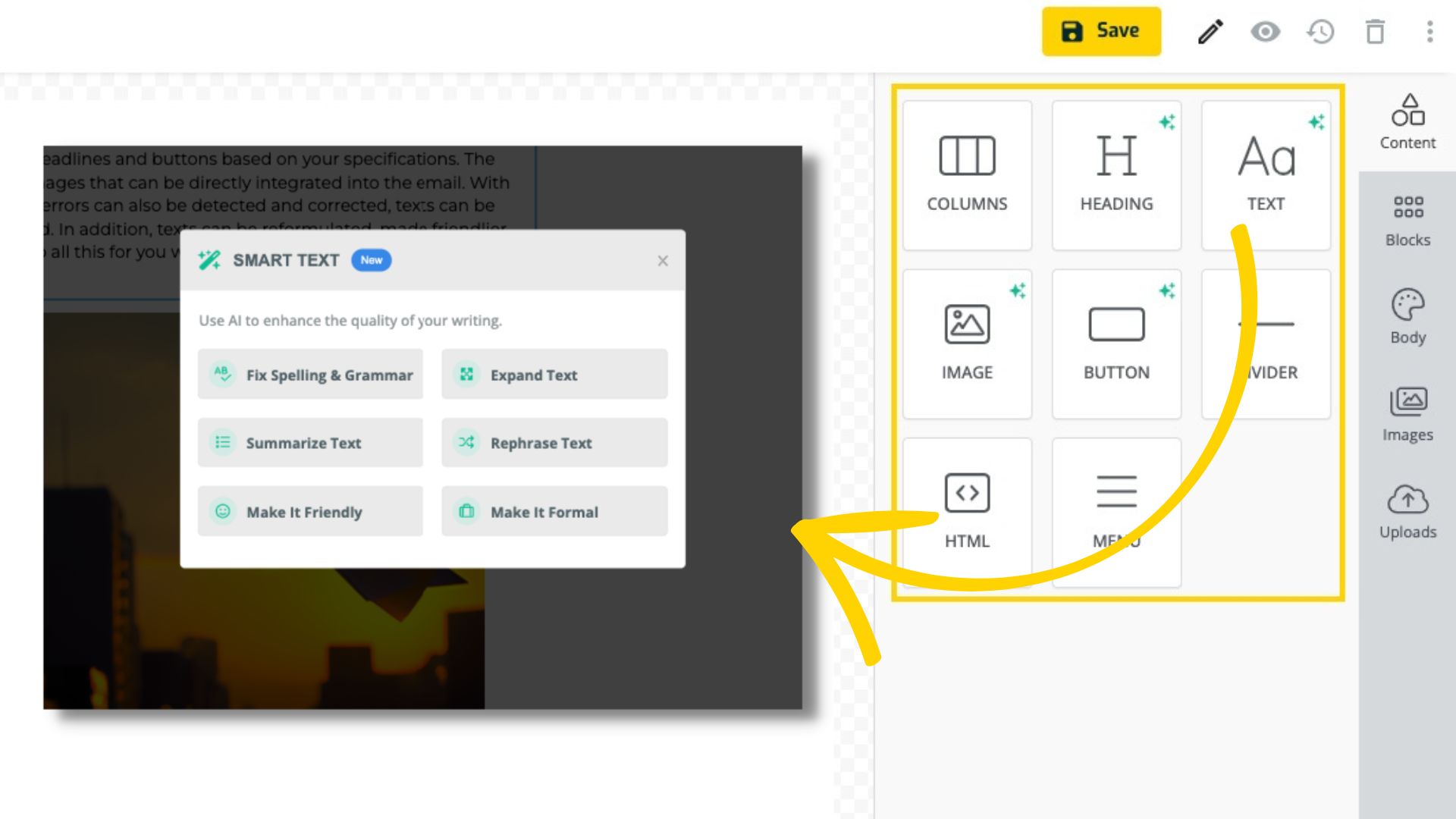This screenshot has height=819, width=1456.
Task: Select the Heading content block
Action: pos(1116,175)
